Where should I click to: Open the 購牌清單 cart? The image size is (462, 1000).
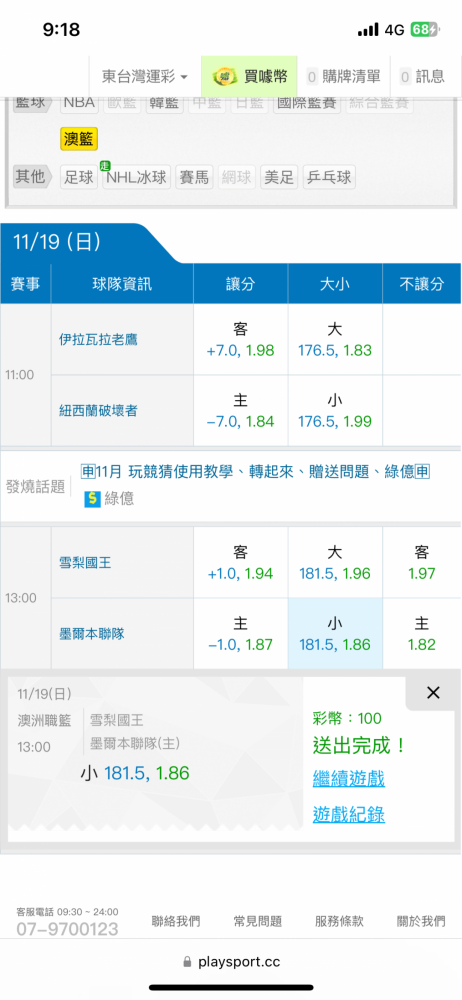coord(344,77)
